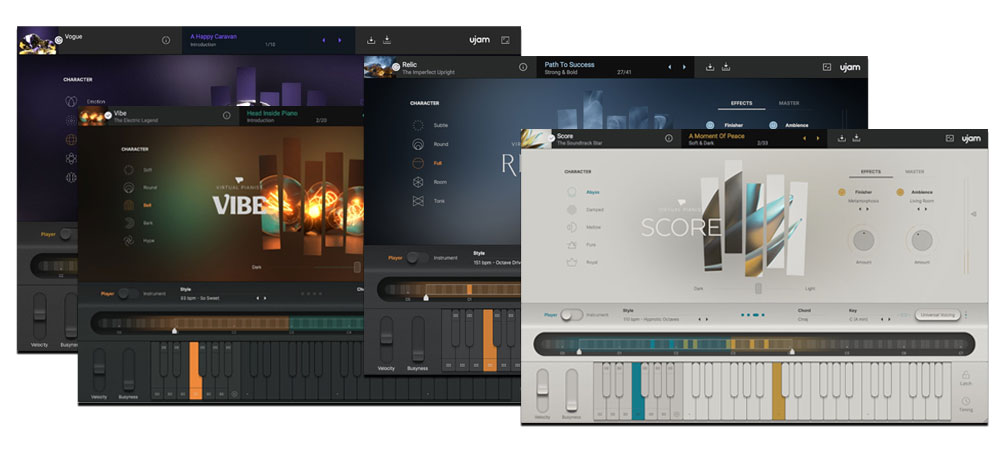Go to next preset in Relic
The width and height of the screenshot is (1000, 454).
[684, 67]
